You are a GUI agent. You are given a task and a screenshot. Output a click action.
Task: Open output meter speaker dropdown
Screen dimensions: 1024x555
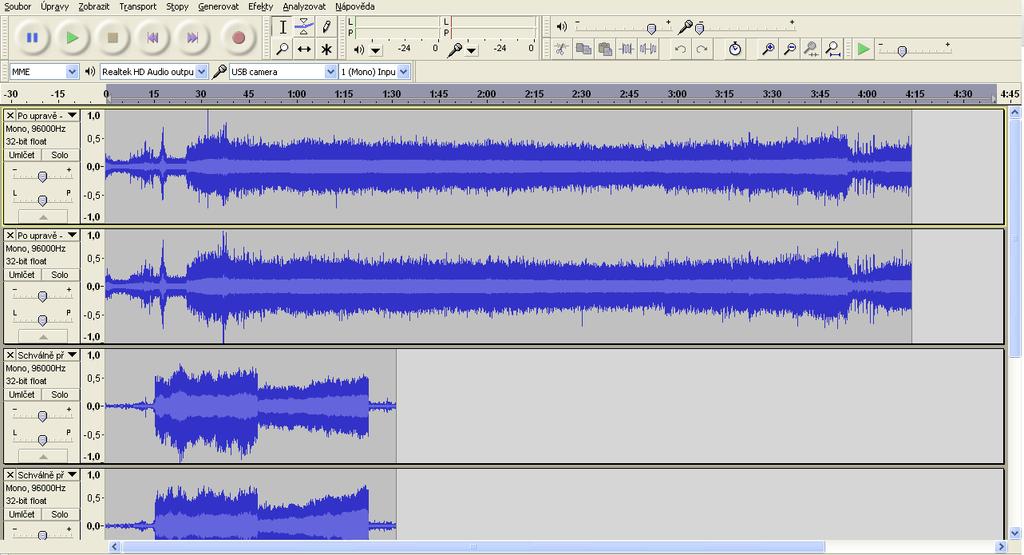[376, 50]
